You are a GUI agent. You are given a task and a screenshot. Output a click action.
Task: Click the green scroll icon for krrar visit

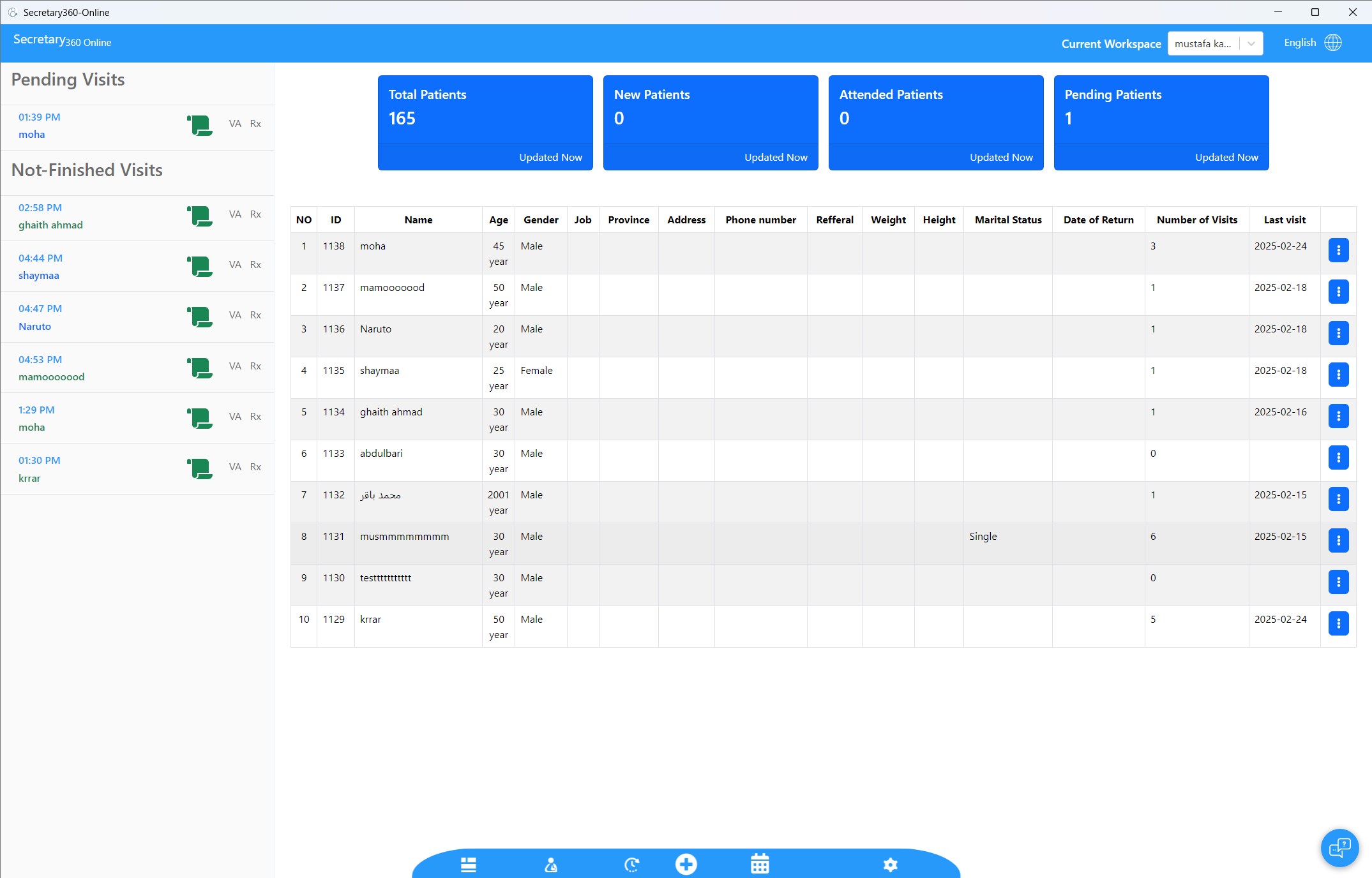pos(200,468)
